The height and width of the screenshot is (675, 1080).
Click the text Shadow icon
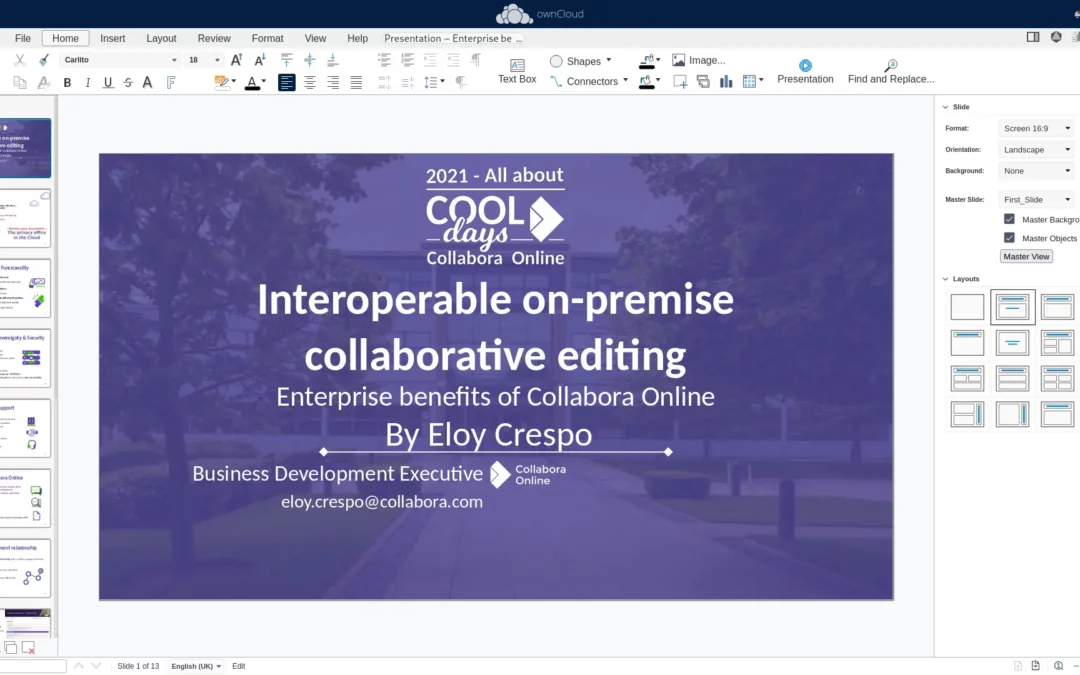tap(147, 83)
